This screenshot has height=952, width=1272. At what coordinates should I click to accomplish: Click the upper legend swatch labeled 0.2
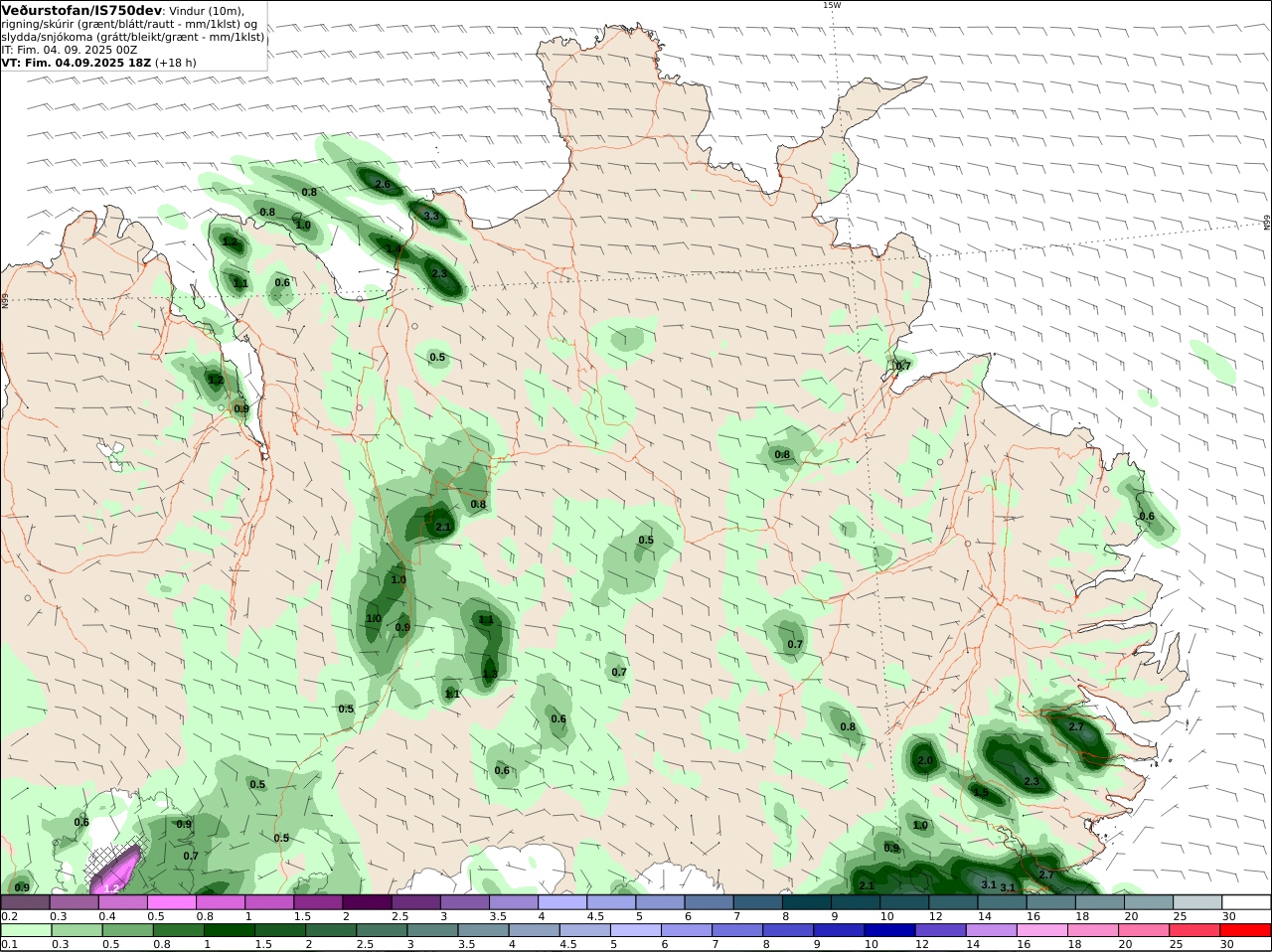pyautogui.click(x=25, y=901)
